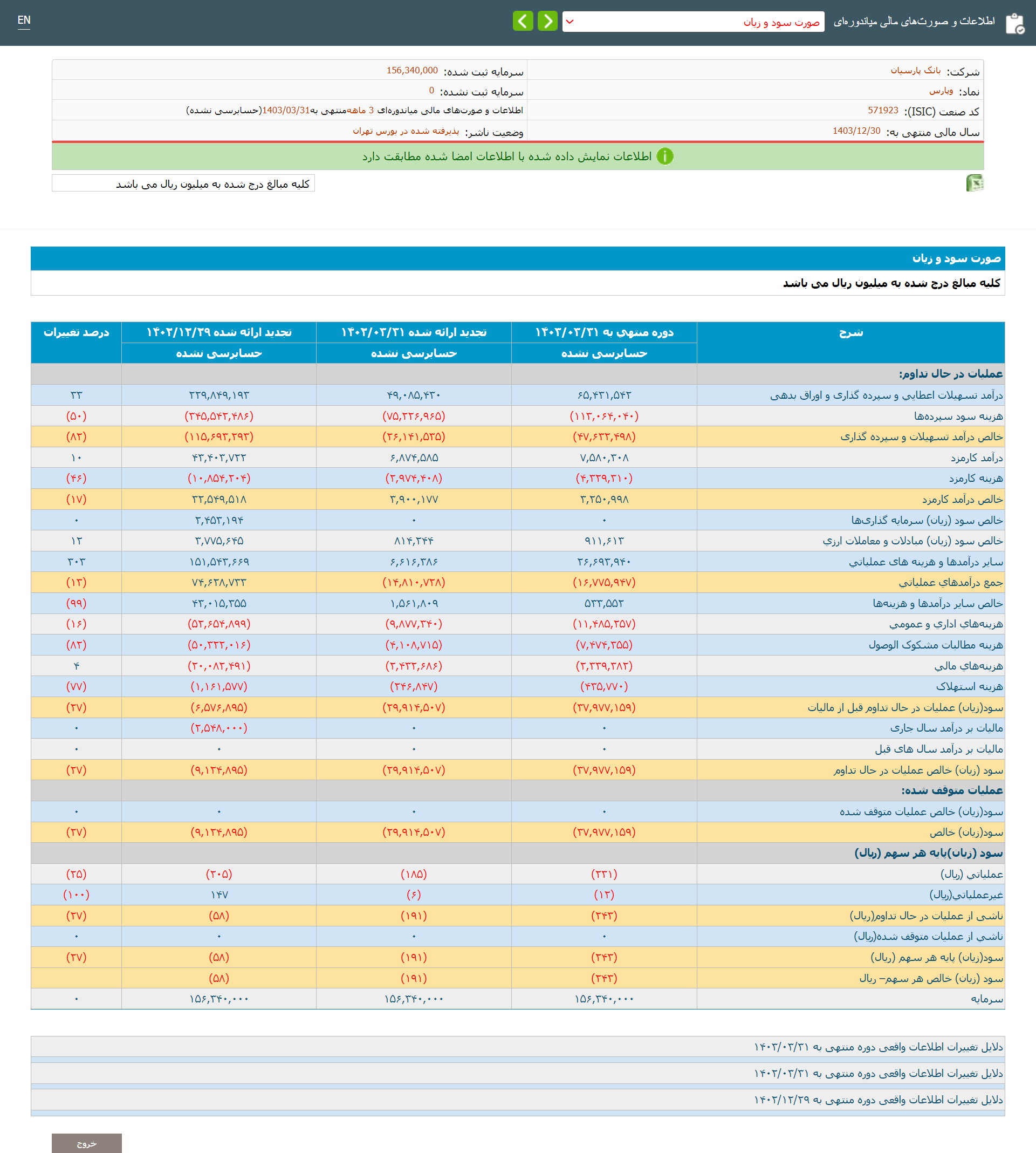
Task: Click reasons row for period ending ۱۴۰۳/۰۳/۳۱
Action: click(x=518, y=1047)
